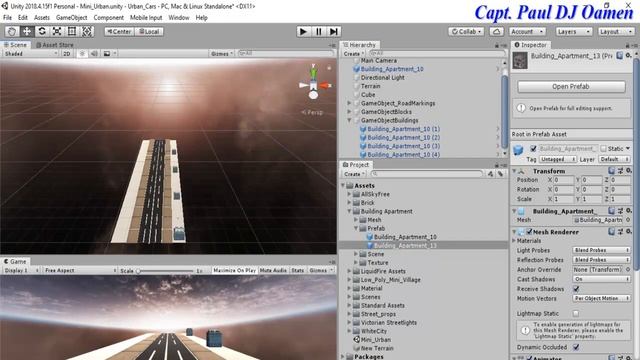Click the Open Prefab button

coord(571,87)
